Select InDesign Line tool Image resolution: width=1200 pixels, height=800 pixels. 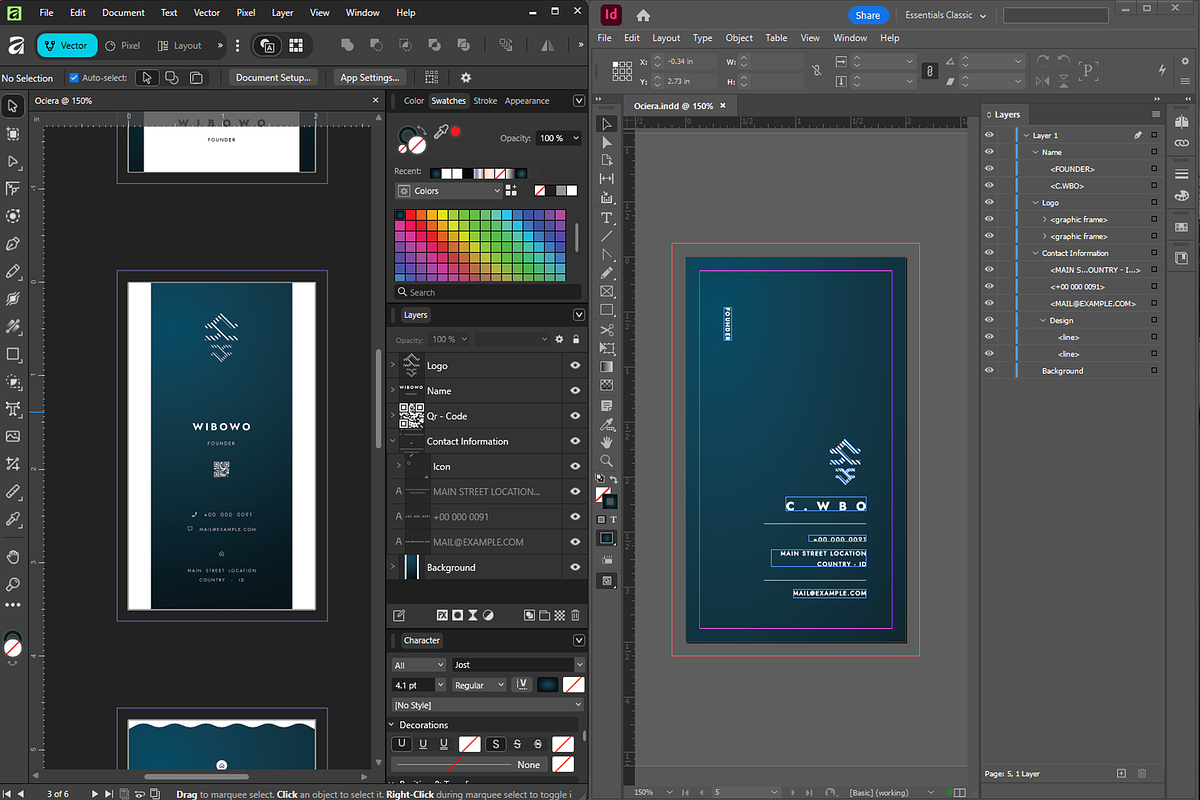pyautogui.click(x=606, y=236)
